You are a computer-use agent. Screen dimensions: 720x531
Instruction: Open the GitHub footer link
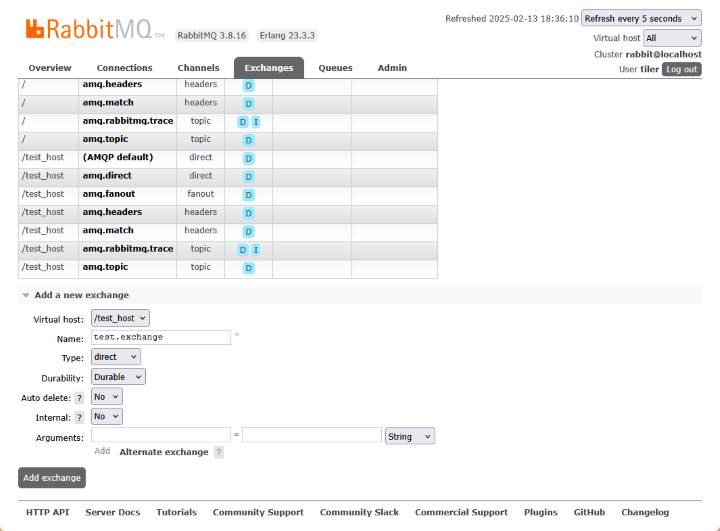pos(589,512)
